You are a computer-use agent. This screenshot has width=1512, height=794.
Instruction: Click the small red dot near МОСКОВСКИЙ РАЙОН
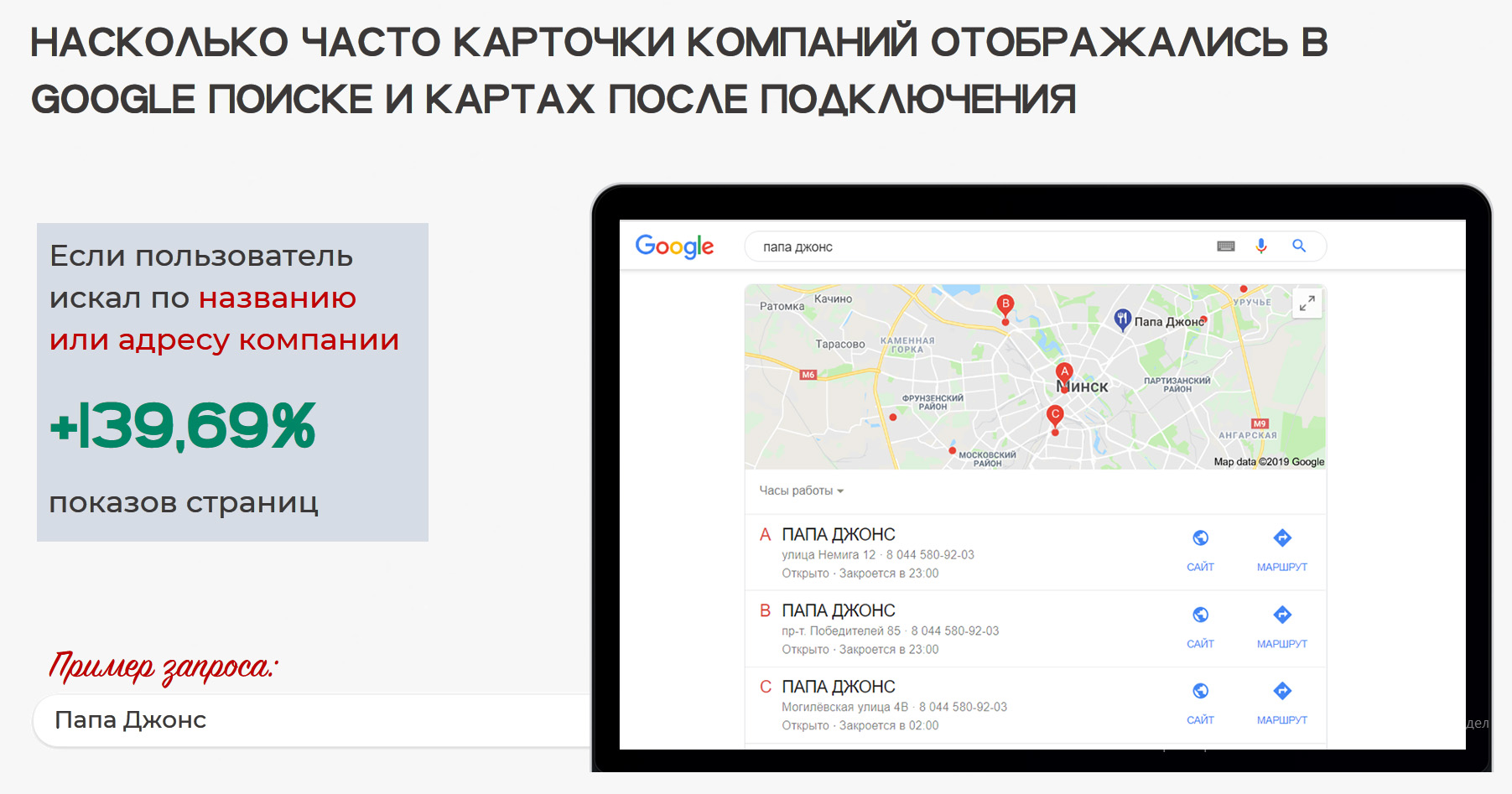[x=952, y=450]
